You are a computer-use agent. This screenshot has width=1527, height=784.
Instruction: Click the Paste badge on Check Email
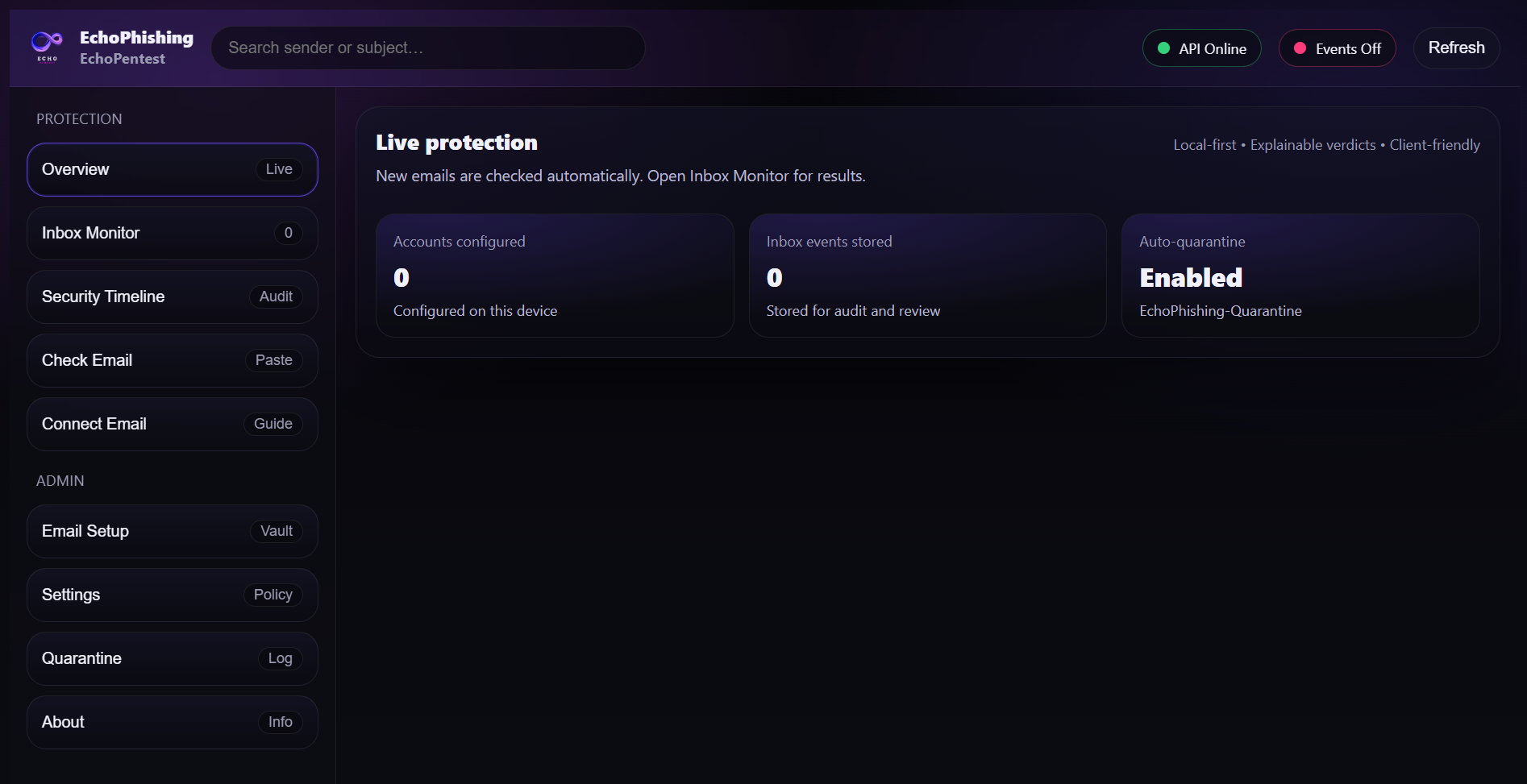(x=273, y=360)
